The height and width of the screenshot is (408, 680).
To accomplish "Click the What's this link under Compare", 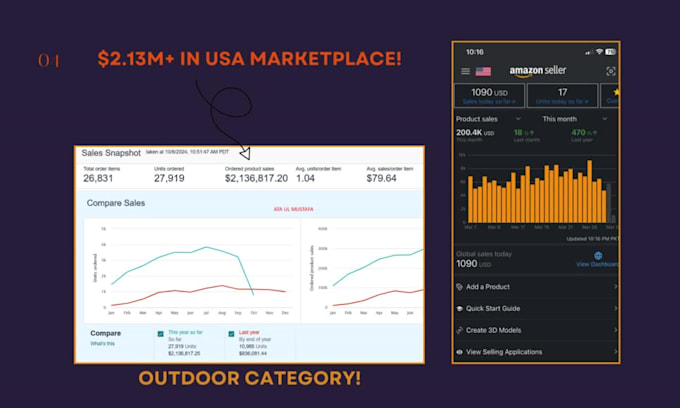I will [x=103, y=343].
